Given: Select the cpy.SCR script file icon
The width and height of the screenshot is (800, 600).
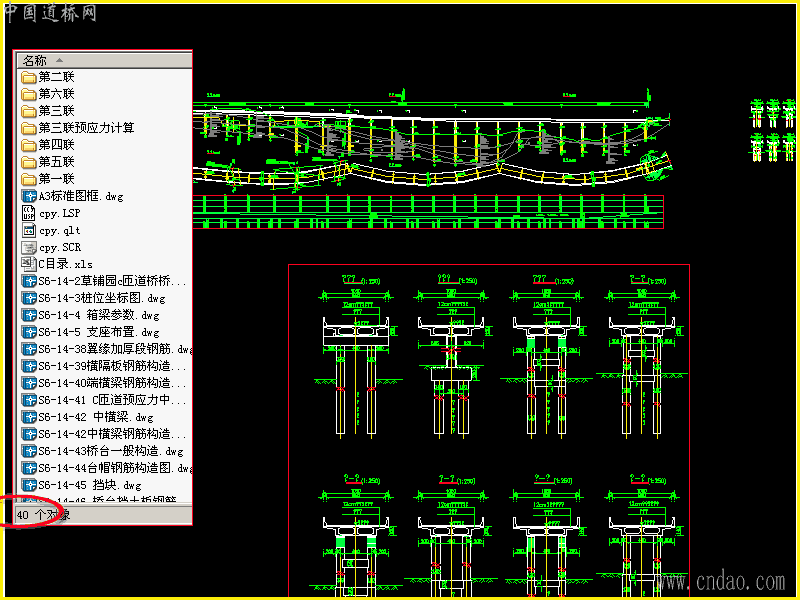Looking at the screenshot, I should click(29, 247).
